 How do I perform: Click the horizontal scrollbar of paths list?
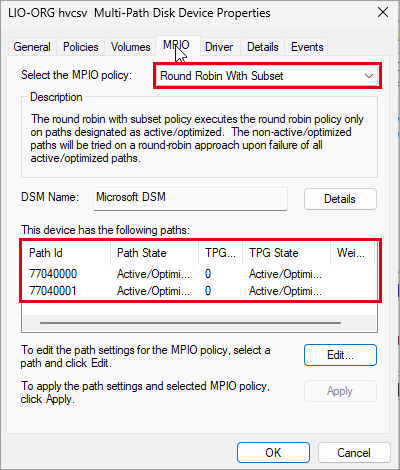tap(190, 323)
